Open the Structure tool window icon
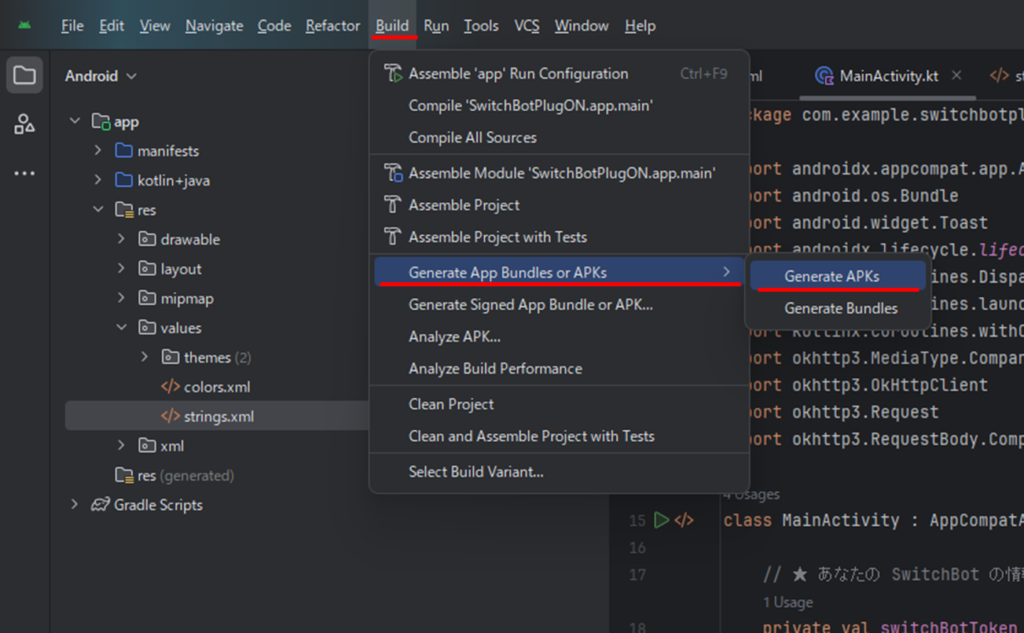Image resolution: width=1024 pixels, height=633 pixels. [25, 124]
